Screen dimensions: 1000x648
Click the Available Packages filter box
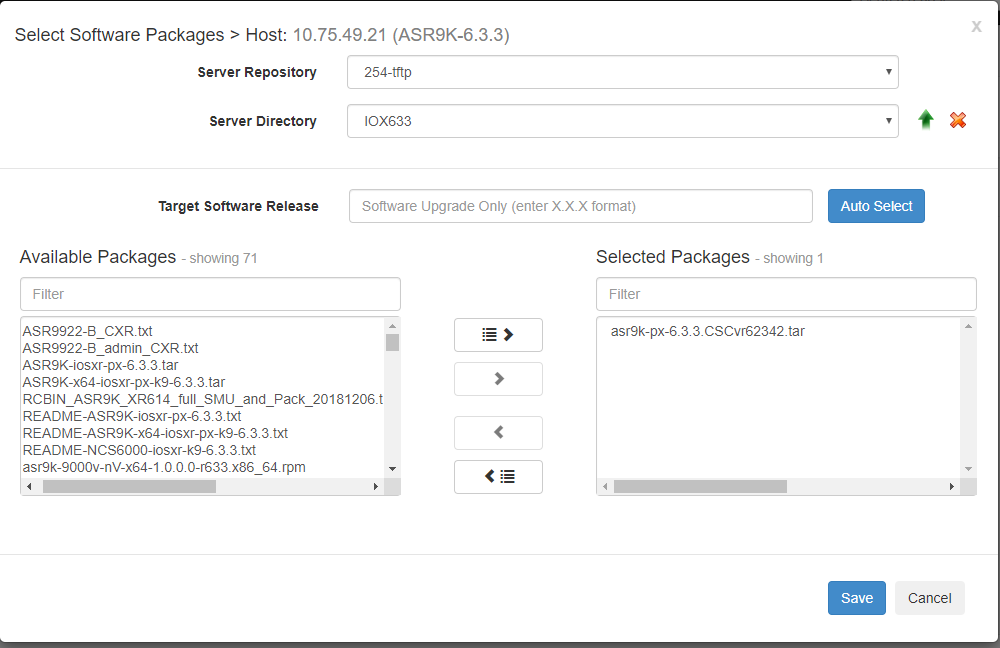click(x=210, y=294)
